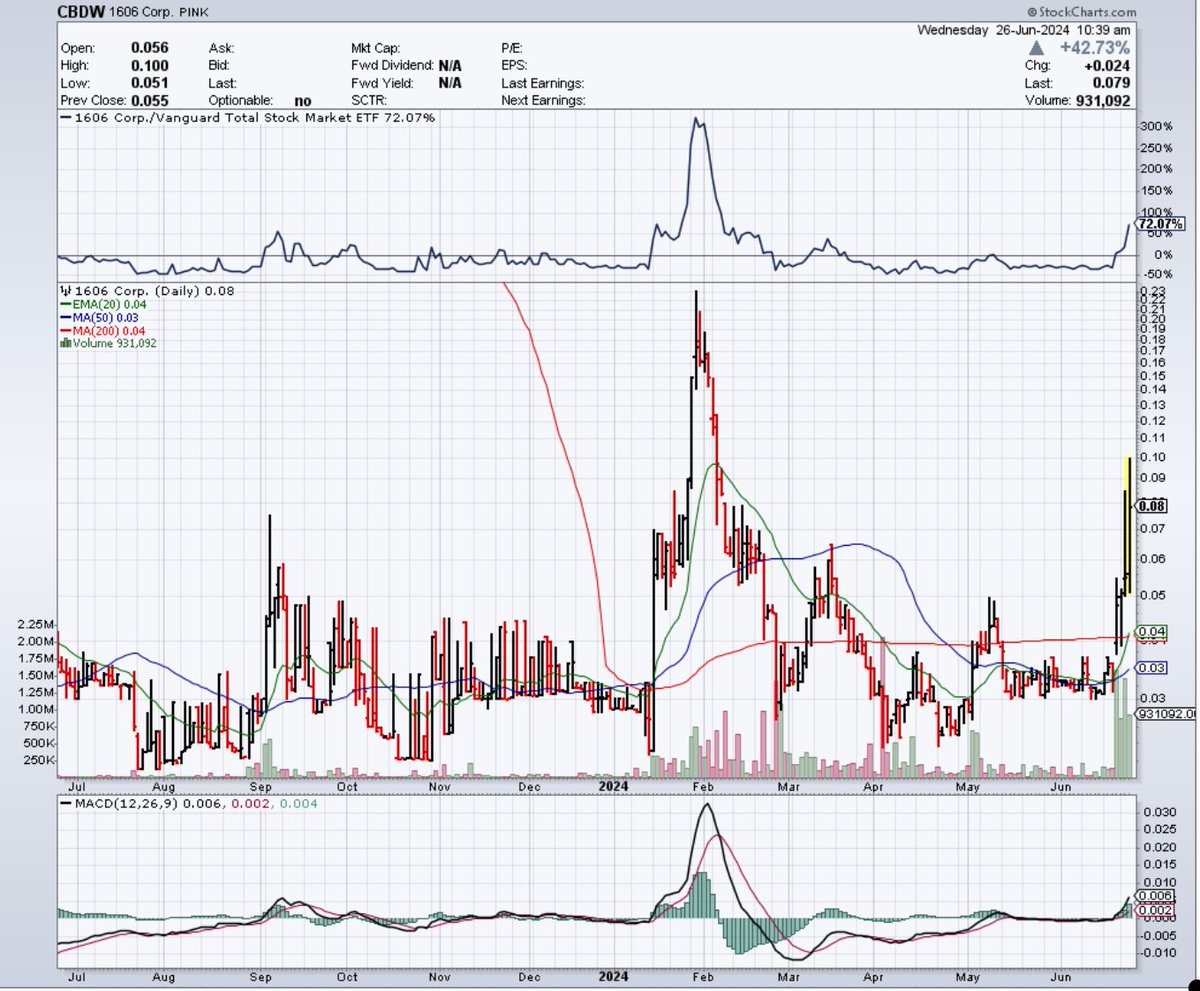The image size is (1200, 991).
Task: Click the 'Last Earnings:' label
Action: (x=542, y=84)
